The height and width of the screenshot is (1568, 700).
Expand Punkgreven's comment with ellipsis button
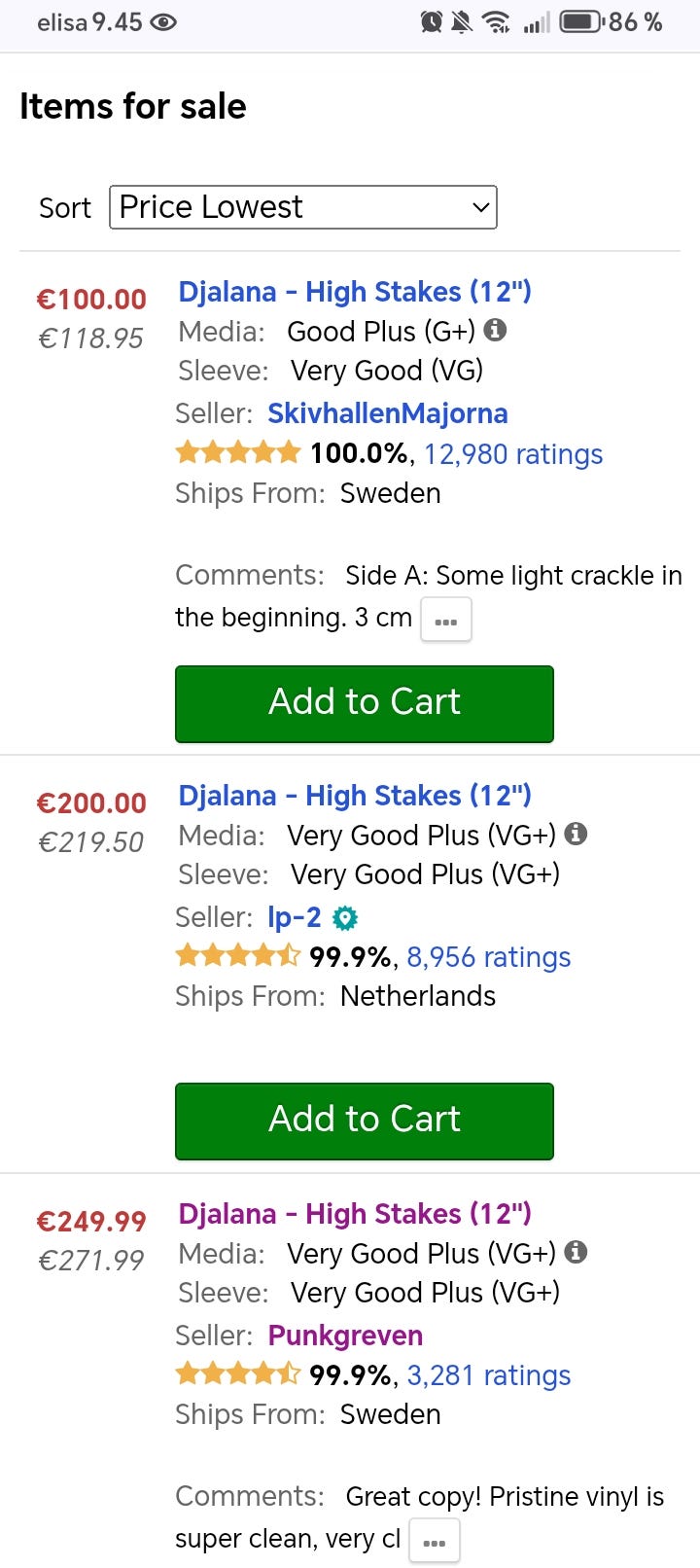coord(434,1541)
